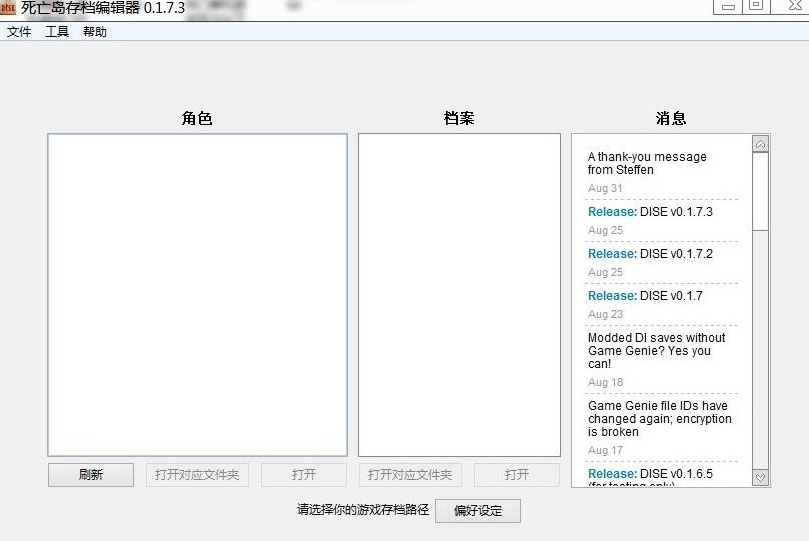Open the Release: DISE v0.1.7.3 news item
The width and height of the screenshot is (809, 541).
(x=650, y=211)
